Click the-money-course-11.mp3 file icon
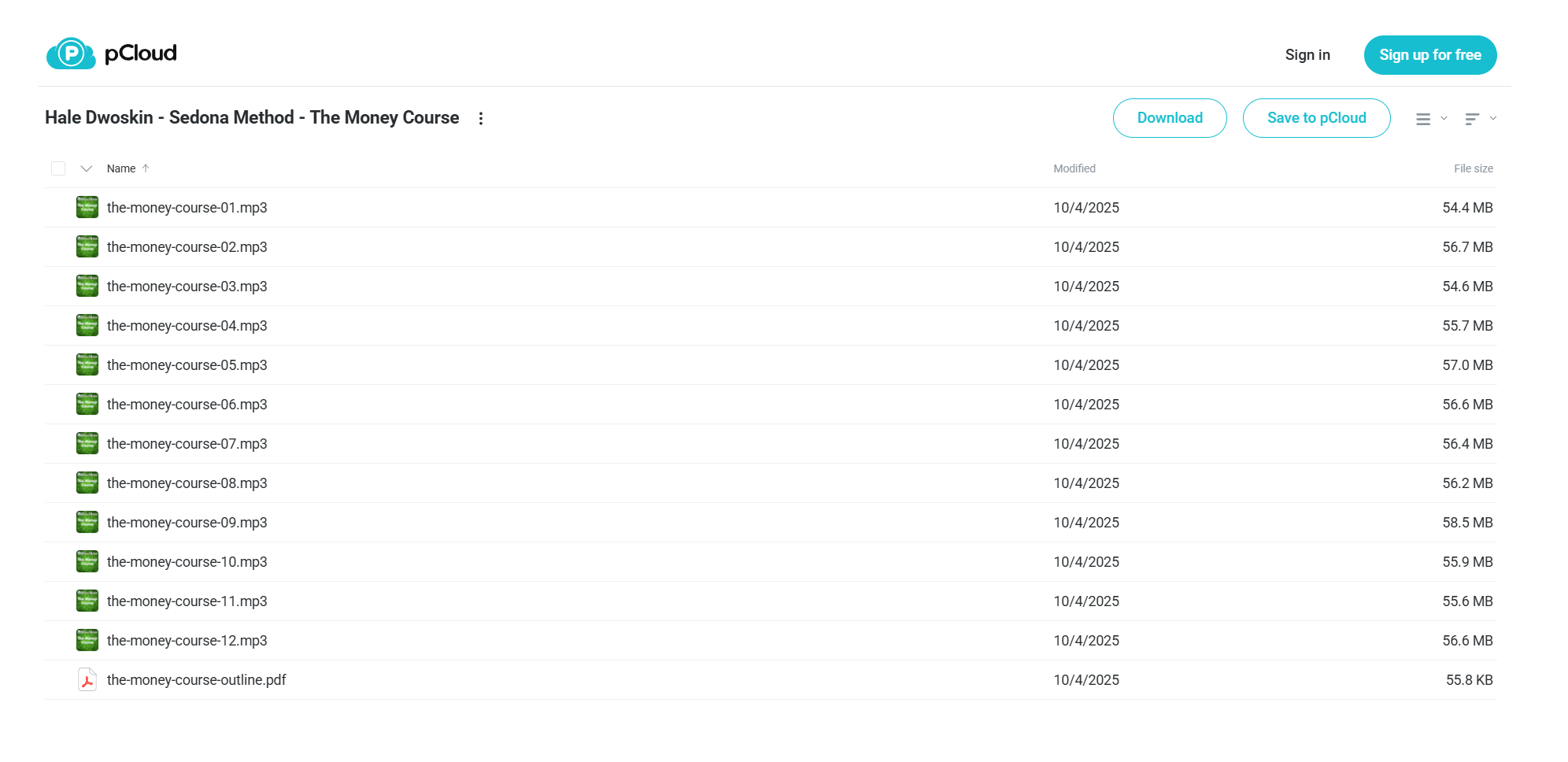The height and width of the screenshot is (762, 1568). tap(87, 601)
